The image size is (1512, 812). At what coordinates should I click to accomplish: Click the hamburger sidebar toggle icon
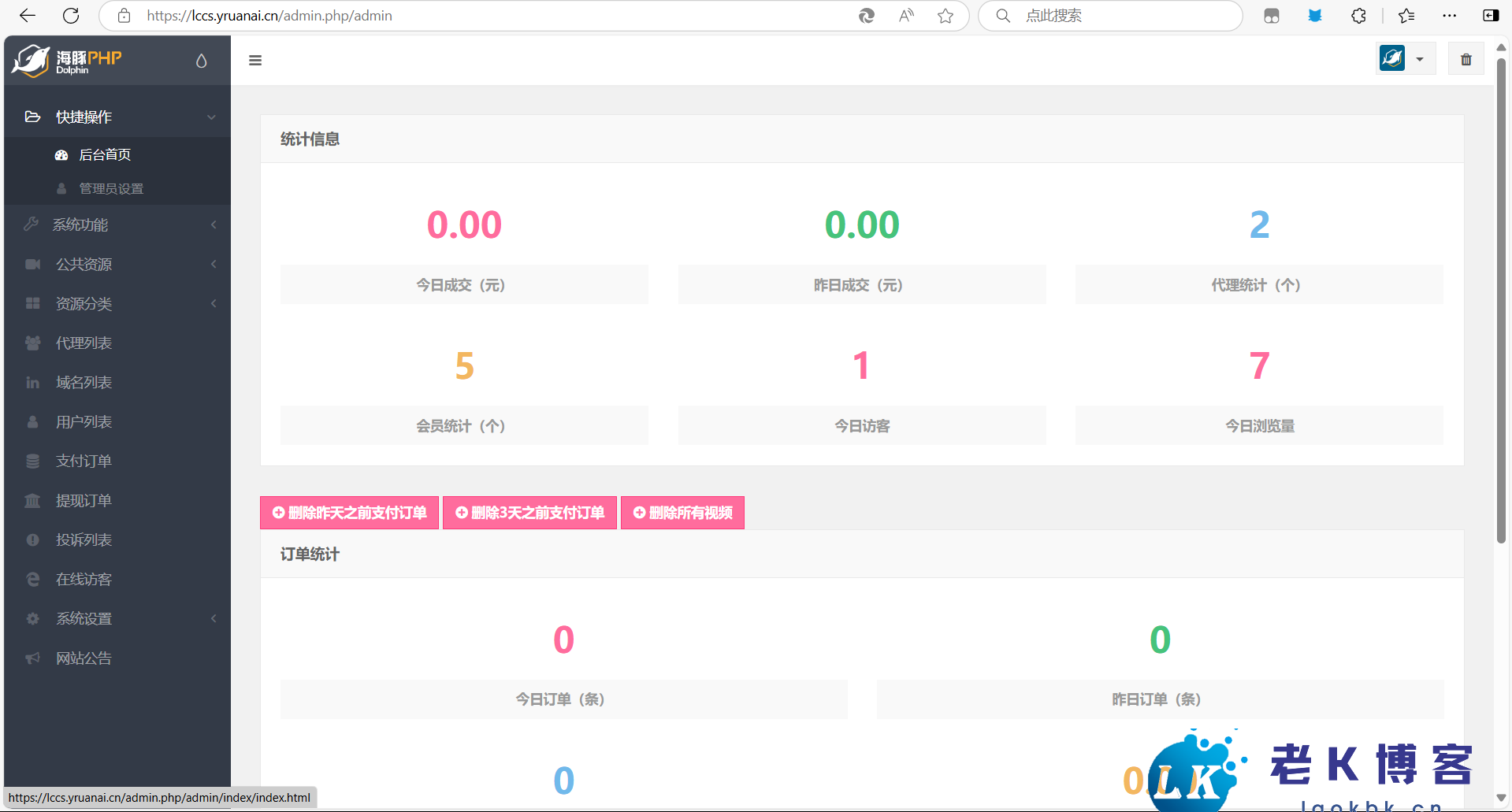click(x=254, y=61)
